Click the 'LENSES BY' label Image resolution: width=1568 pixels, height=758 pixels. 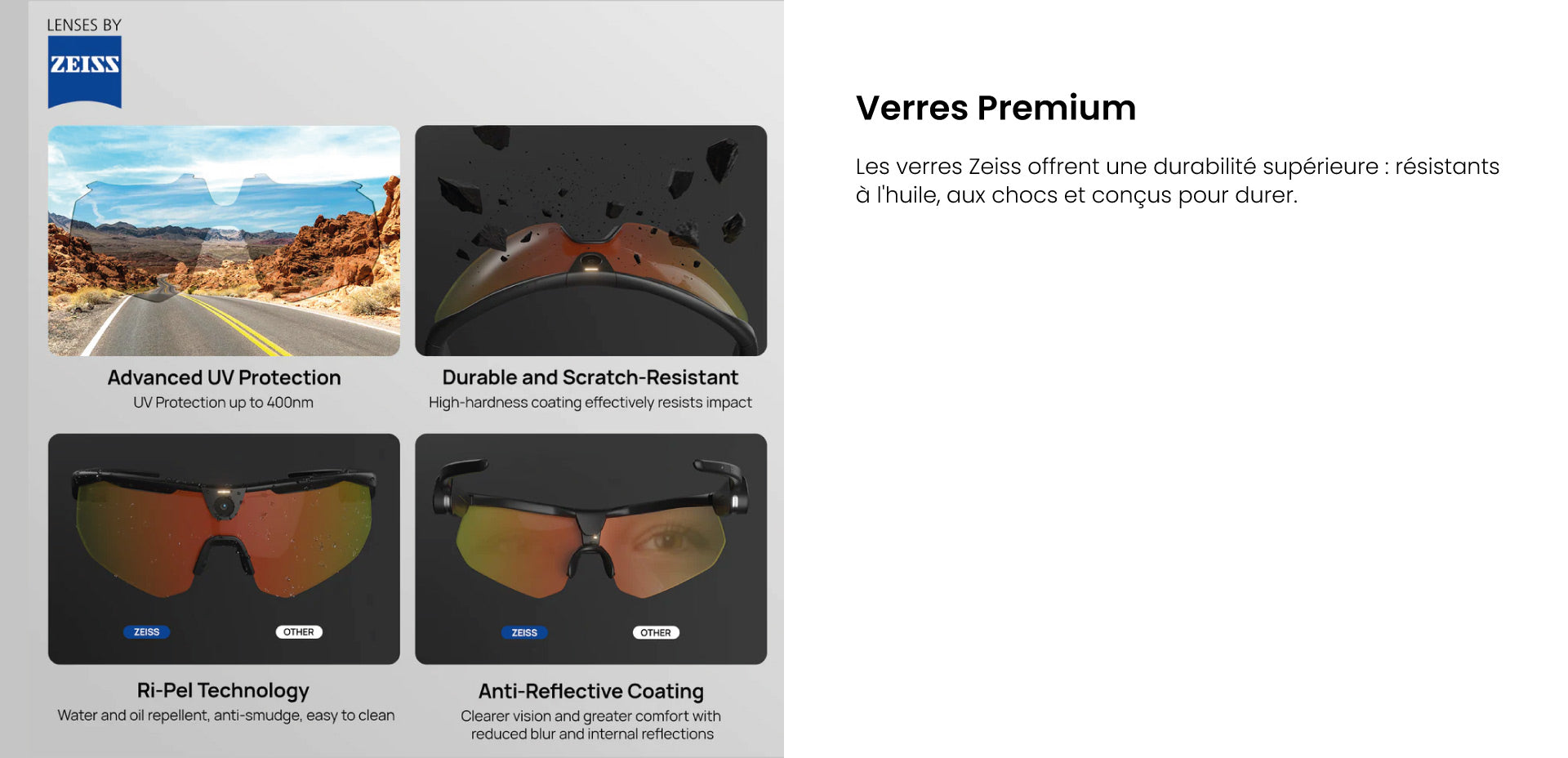coord(84,25)
